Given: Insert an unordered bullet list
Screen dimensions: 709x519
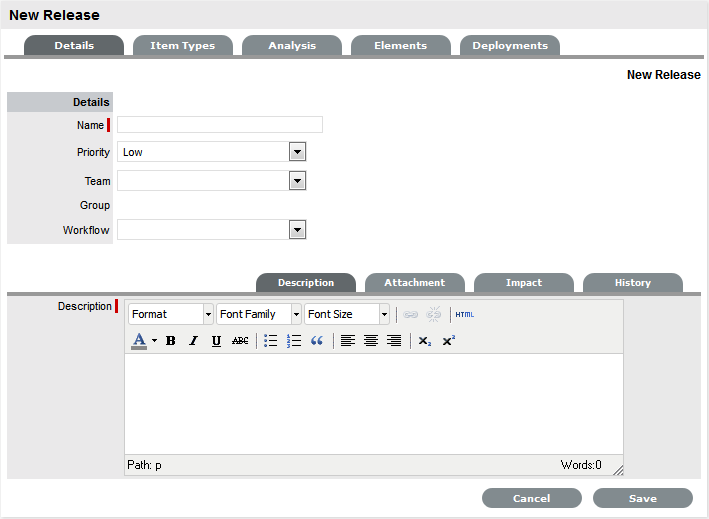Looking at the screenshot, I should 270,341.
